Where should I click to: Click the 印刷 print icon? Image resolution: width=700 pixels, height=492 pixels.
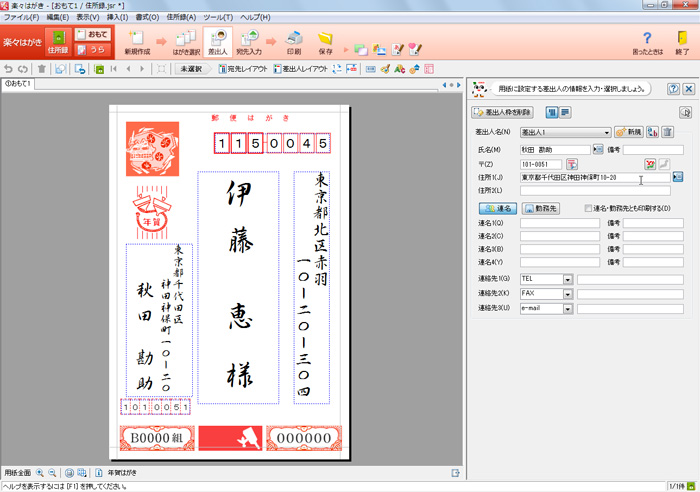(294, 42)
